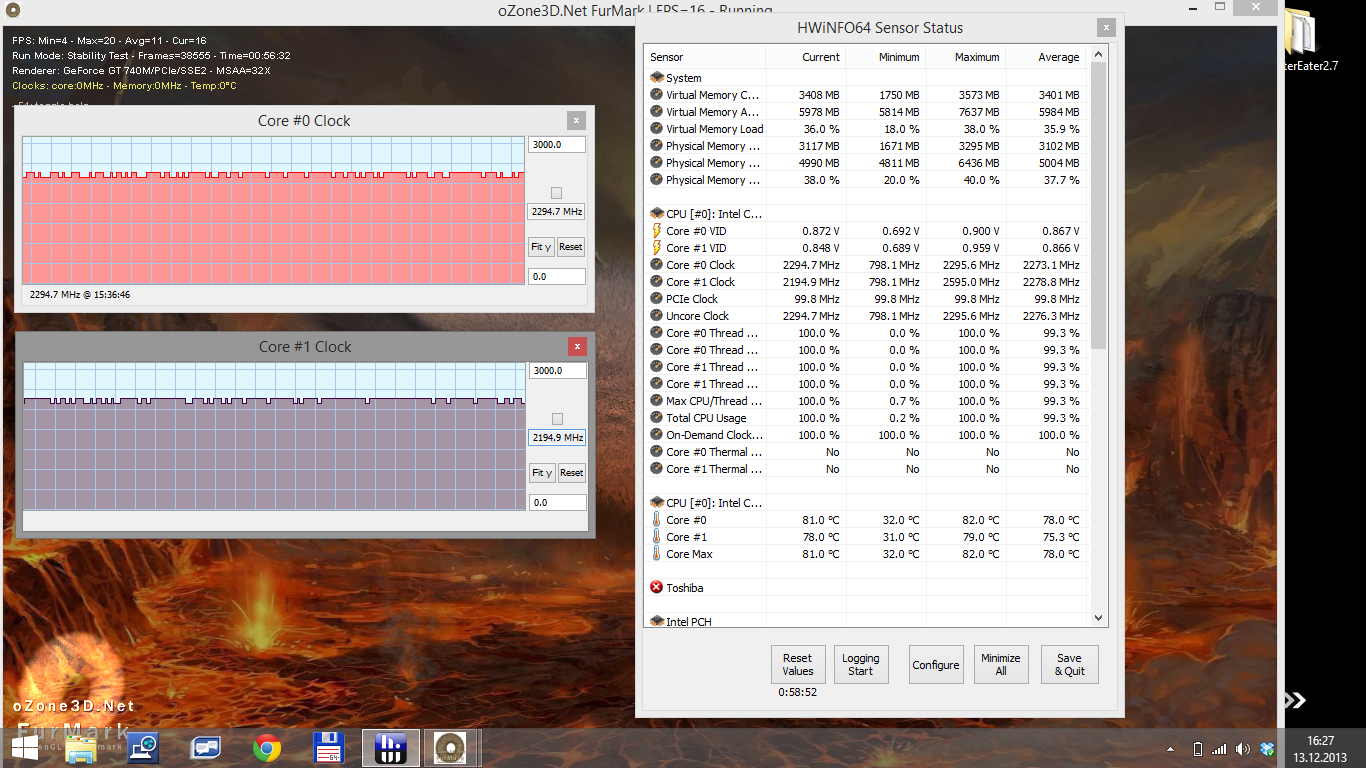Click the thermometer icon beside Core #1 temperature

(x=657, y=537)
